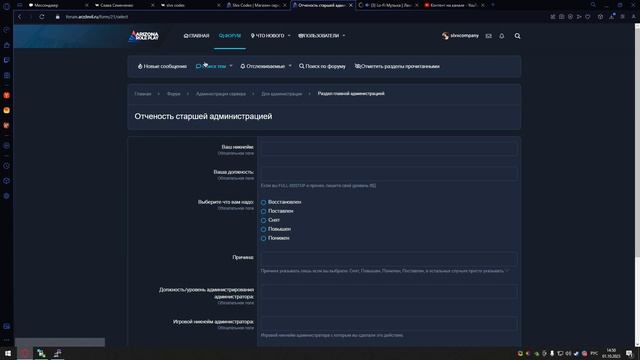
Task: Click 'Поиск по форуму' link
Action: (322, 66)
